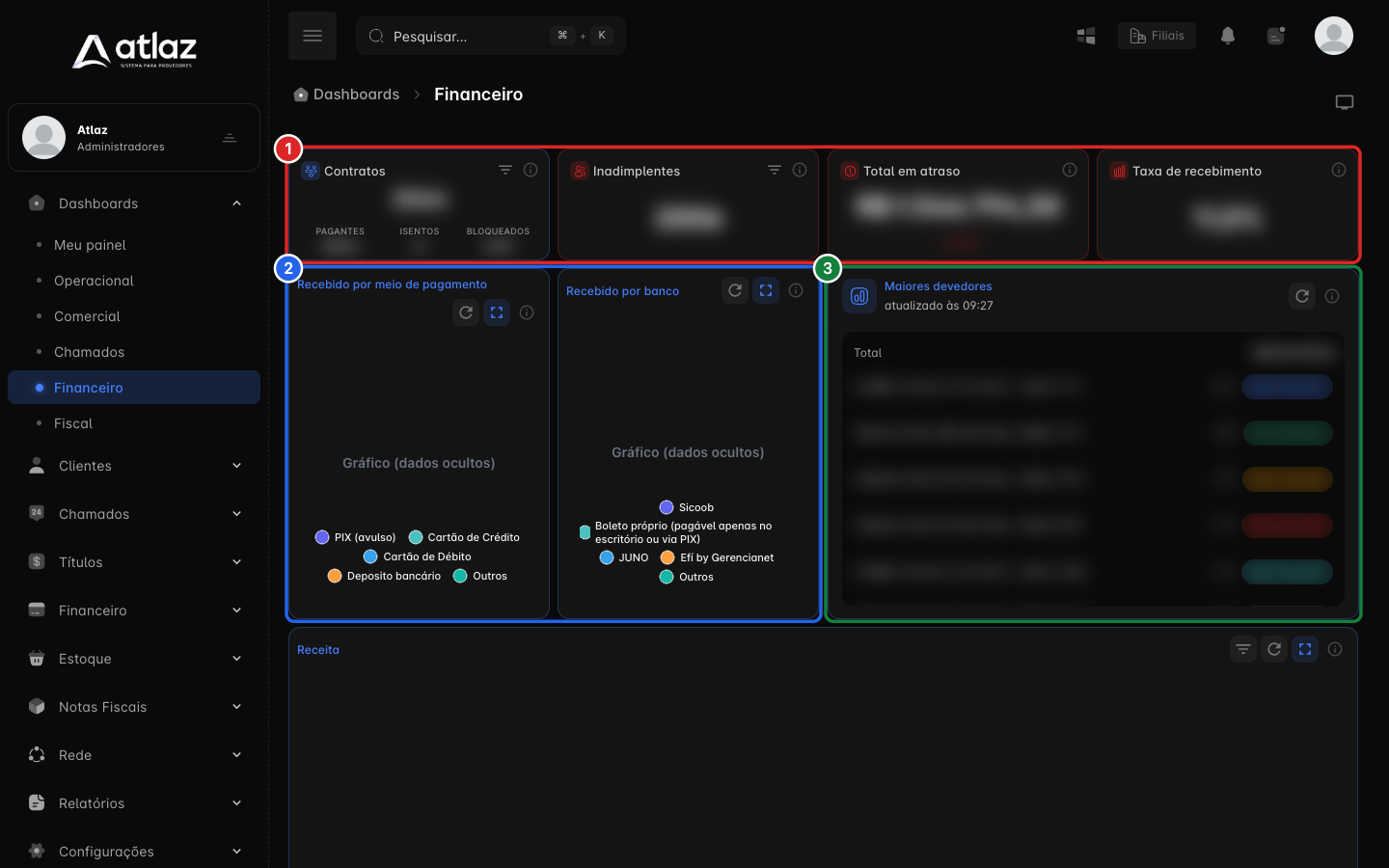1389x868 pixels.
Task: Refresh Recebido por meio de pagamento chart
Action: [x=466, y=312]
